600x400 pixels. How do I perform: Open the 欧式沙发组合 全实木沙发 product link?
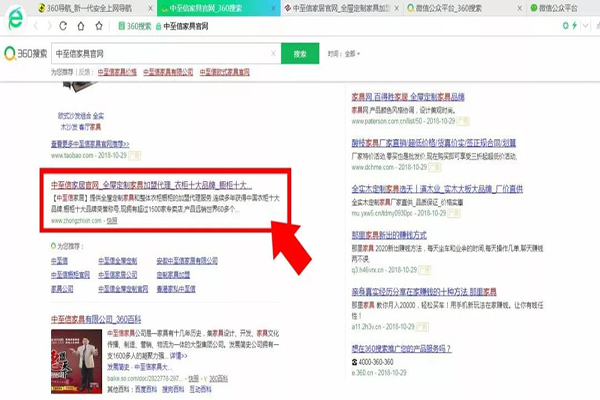pos(81,121)
